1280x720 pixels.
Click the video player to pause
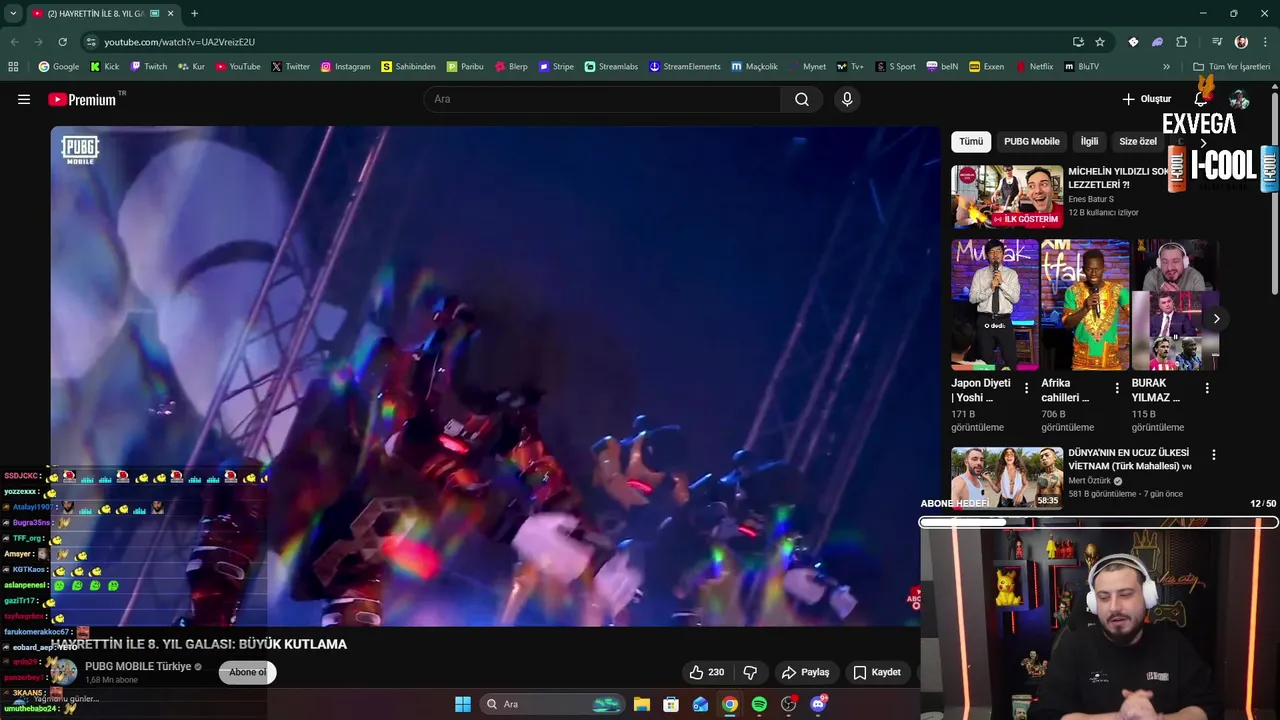[495, 376]
